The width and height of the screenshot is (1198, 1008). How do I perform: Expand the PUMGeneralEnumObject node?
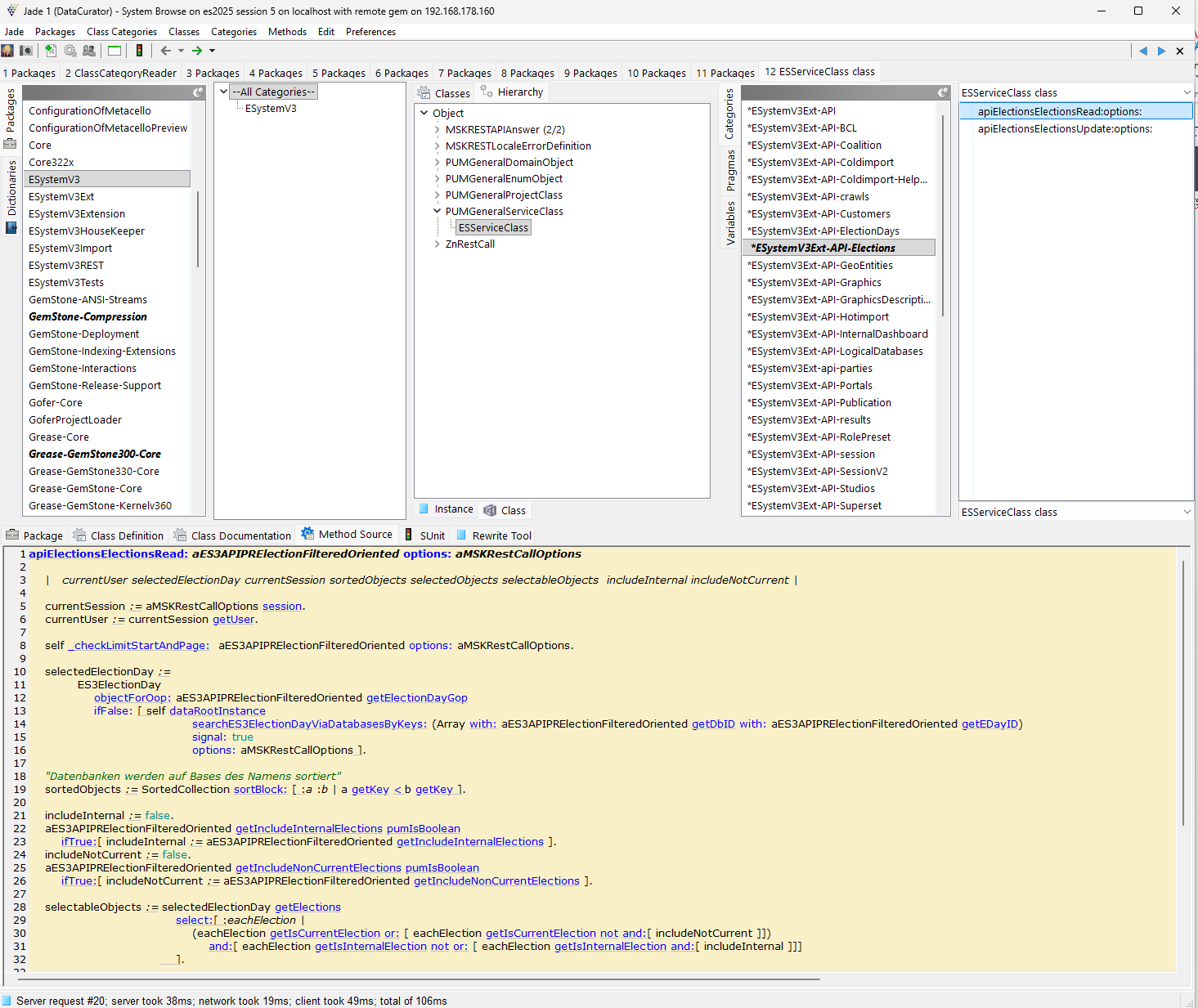click(x=437, y=178)
